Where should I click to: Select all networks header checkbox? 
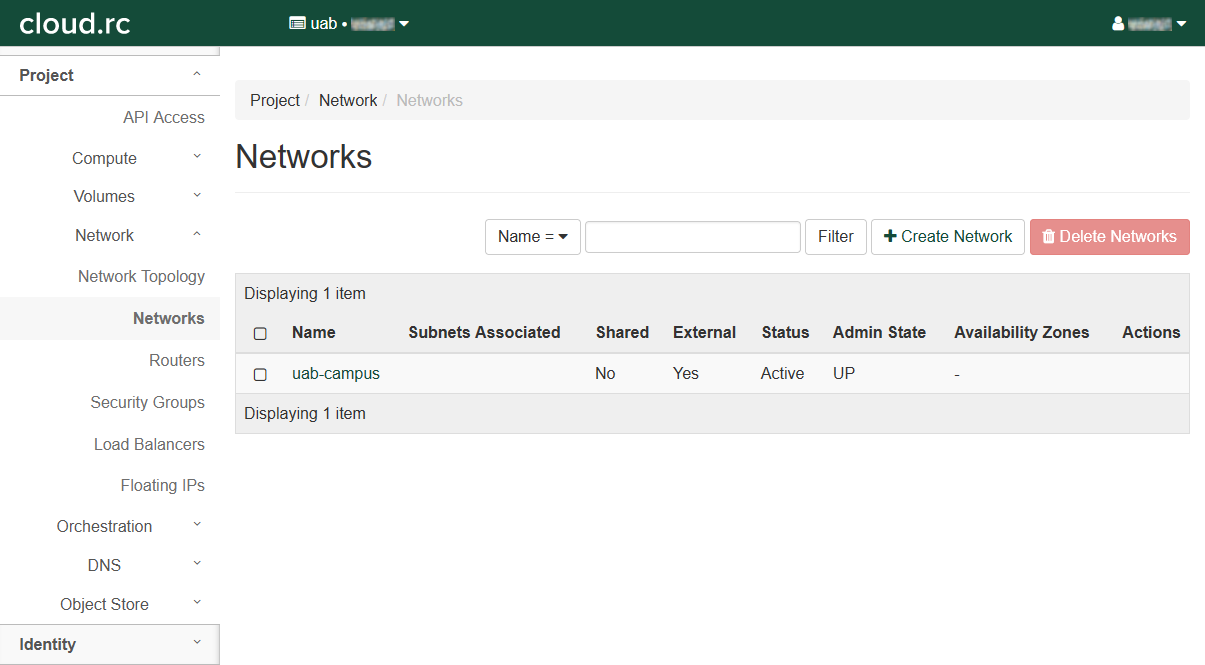click(260, 333)
